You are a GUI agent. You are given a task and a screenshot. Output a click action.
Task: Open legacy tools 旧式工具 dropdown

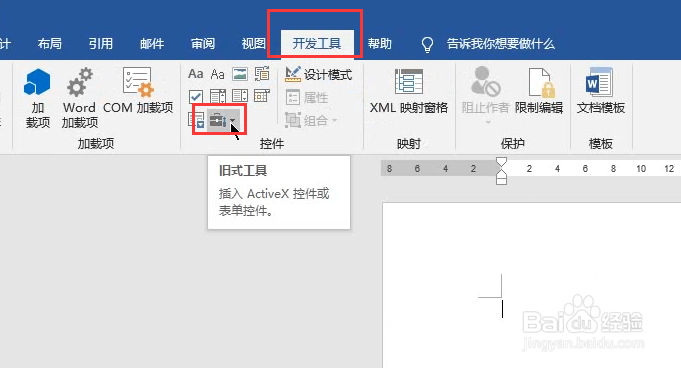223,120
